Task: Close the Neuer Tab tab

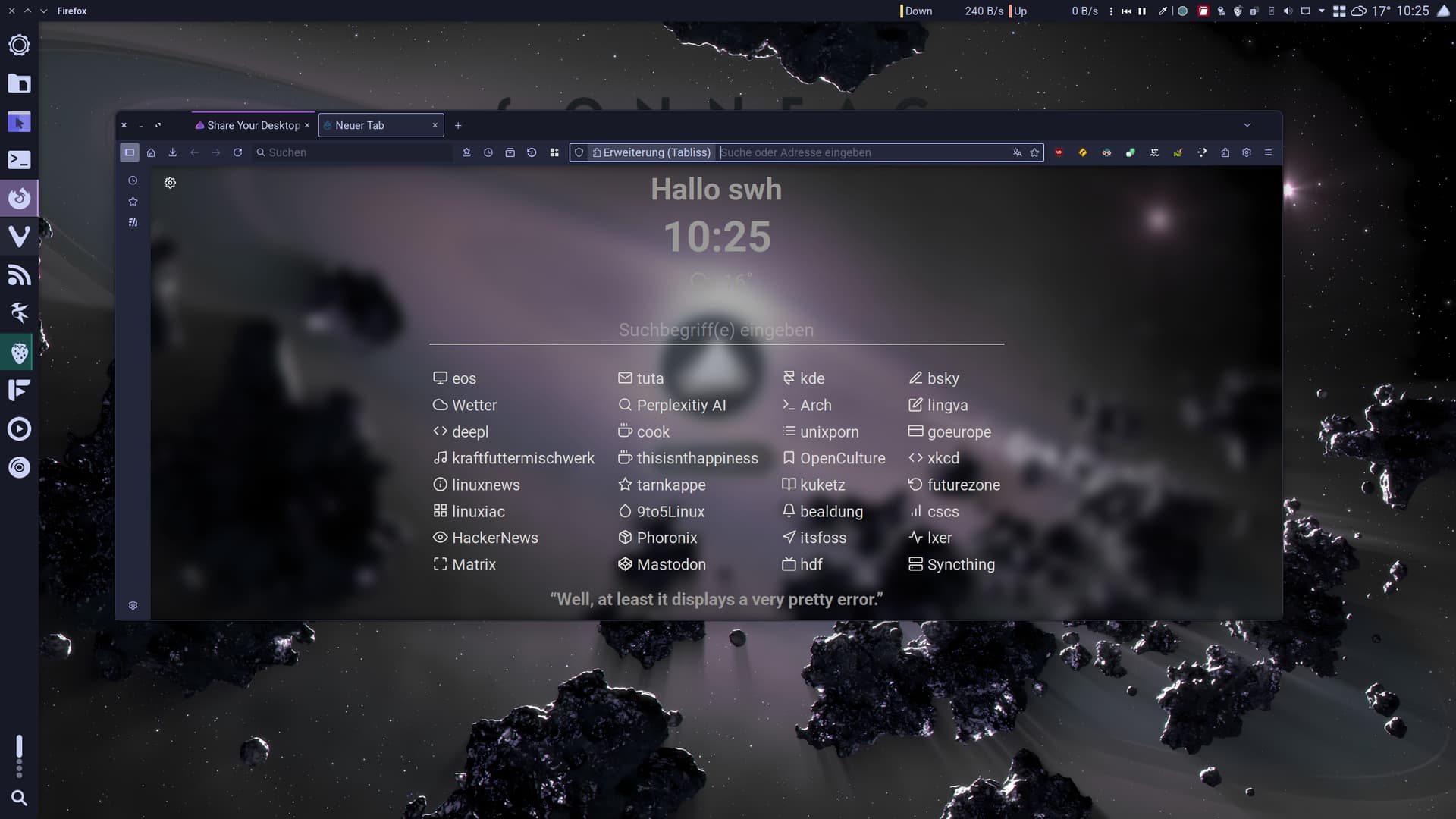Action: click(435, 125)
